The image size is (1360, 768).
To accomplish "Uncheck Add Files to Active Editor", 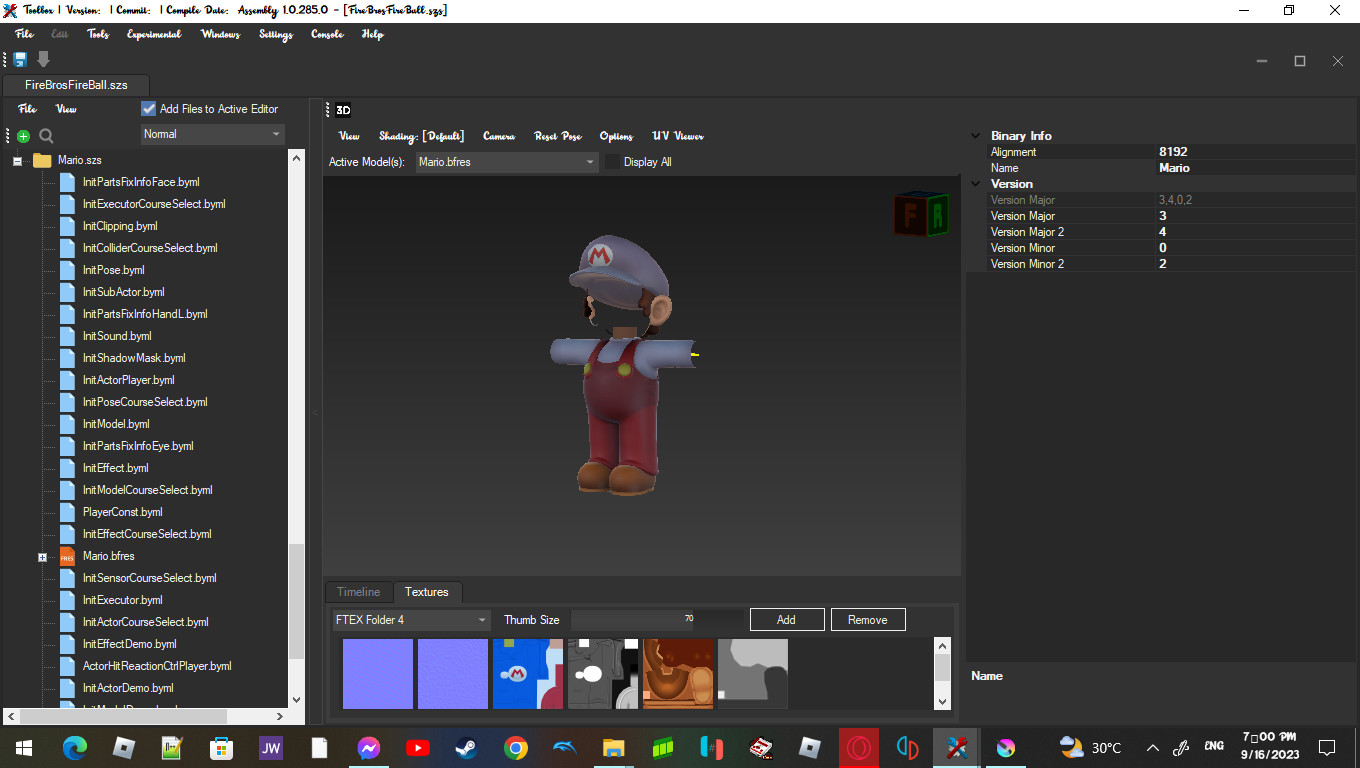I will (x=149, y=109).
